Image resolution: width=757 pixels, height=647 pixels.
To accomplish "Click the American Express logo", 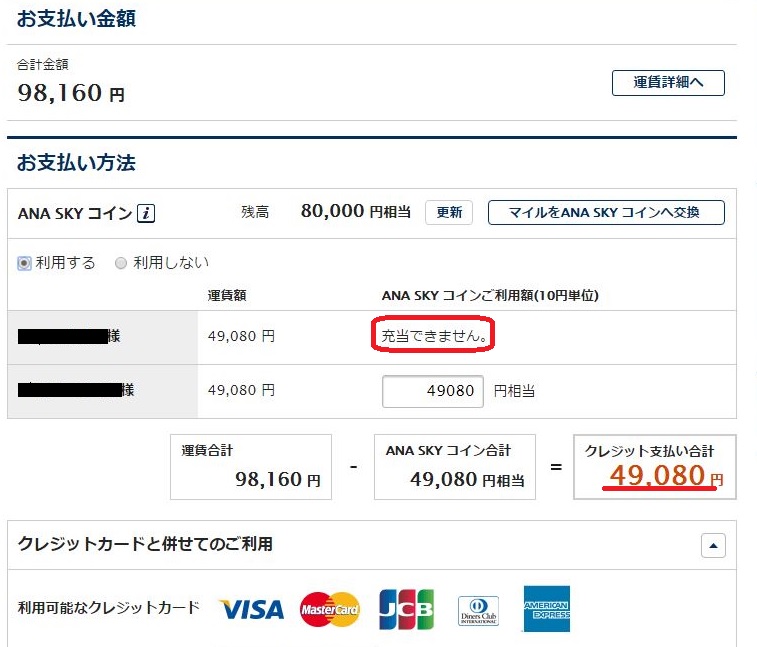I will tap(547, 609).
